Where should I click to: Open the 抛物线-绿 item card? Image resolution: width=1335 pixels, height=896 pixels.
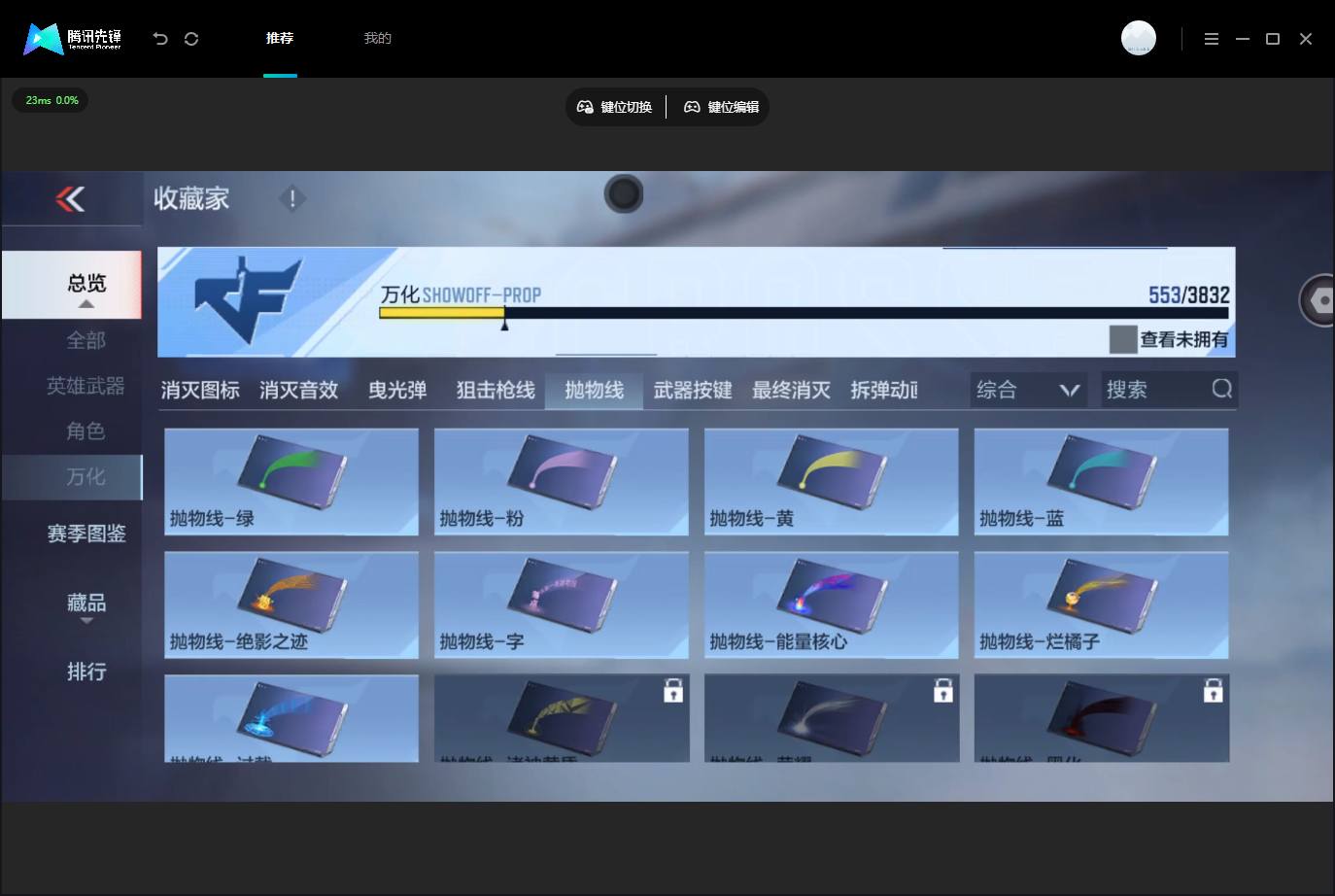coord(291,481)
